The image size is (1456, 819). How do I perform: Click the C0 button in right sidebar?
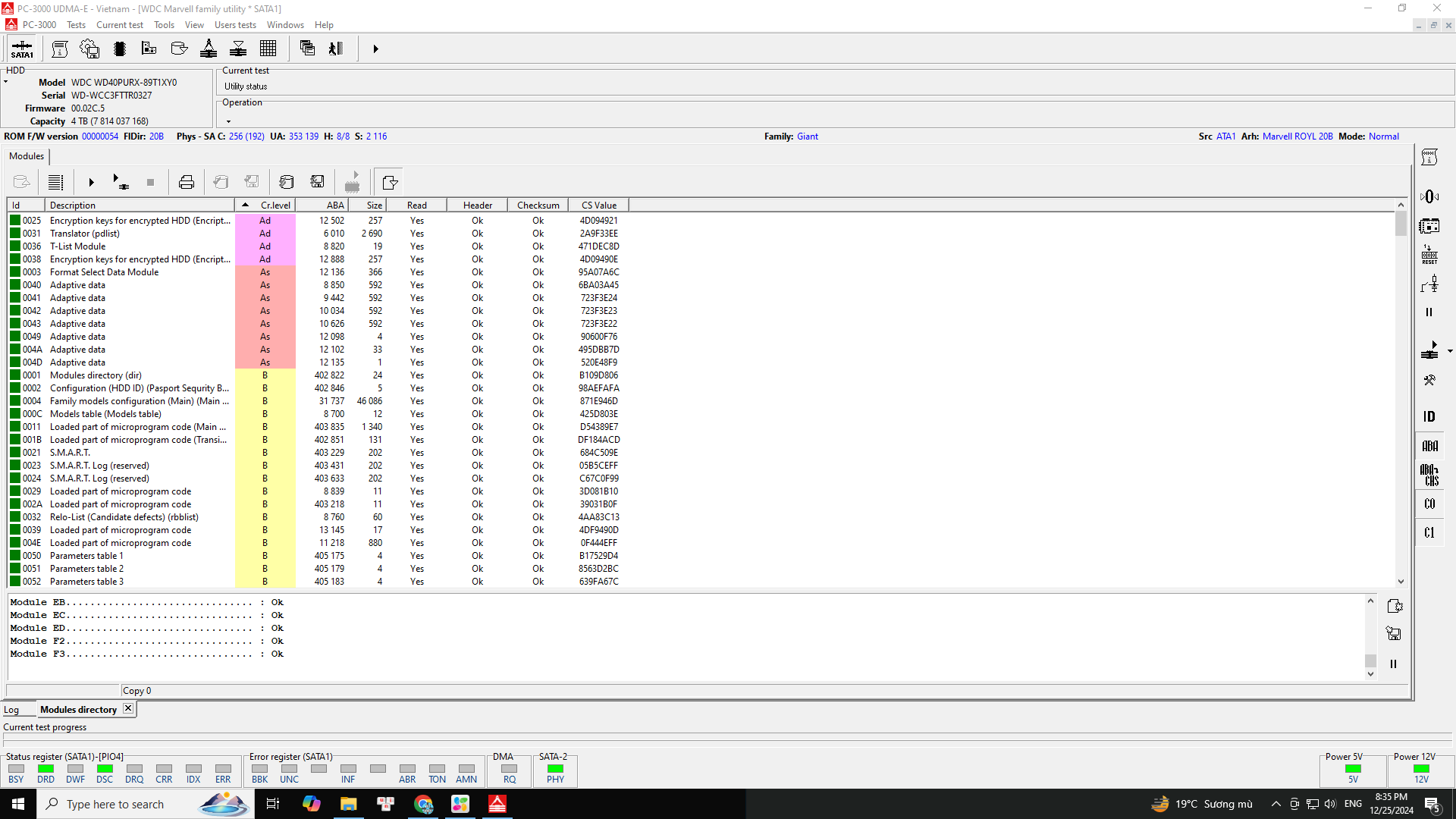click(1429, 504)
